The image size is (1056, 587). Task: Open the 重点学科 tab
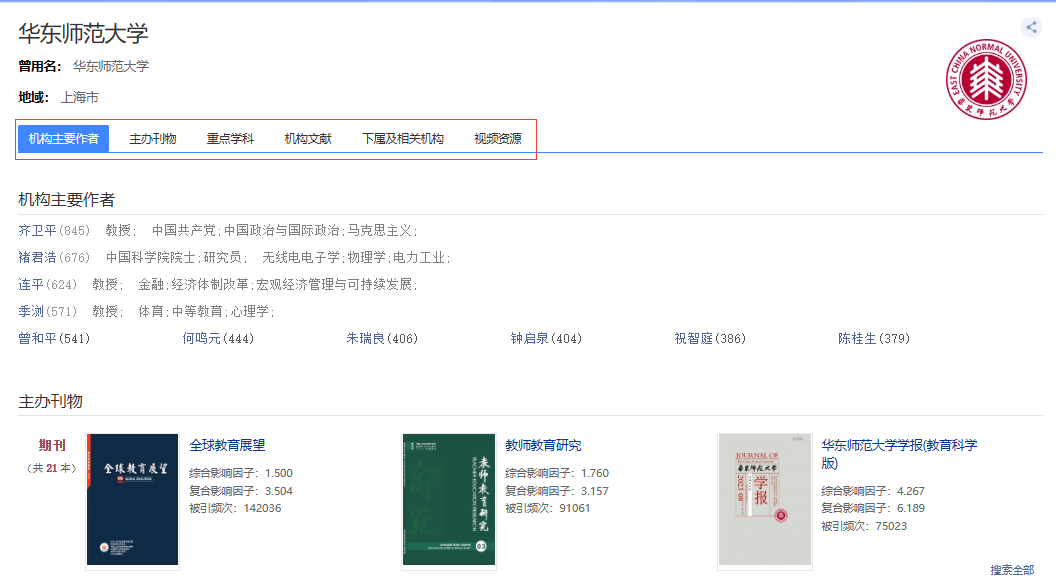tap(230, 139)
